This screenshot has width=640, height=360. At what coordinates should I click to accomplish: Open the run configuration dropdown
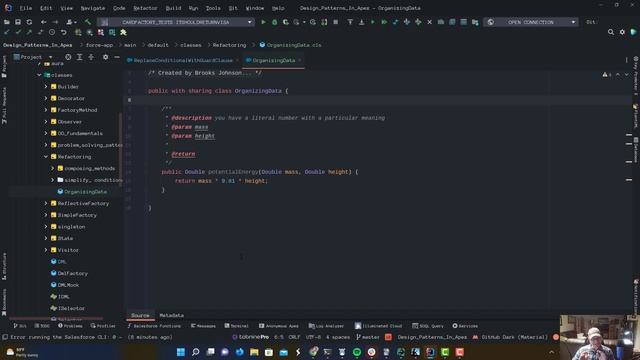[x=176, y=22]
